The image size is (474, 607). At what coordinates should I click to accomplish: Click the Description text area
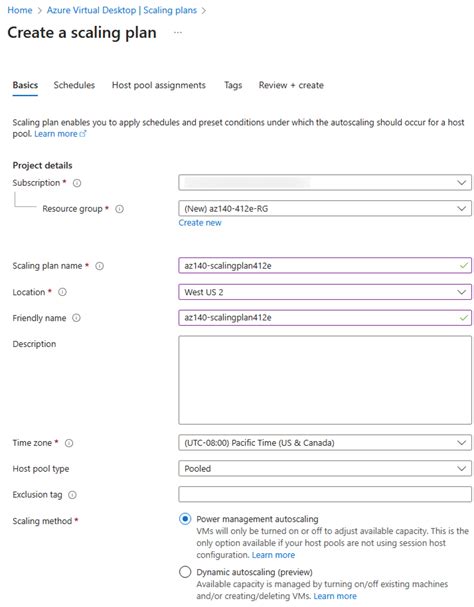[x=325, y=380]
